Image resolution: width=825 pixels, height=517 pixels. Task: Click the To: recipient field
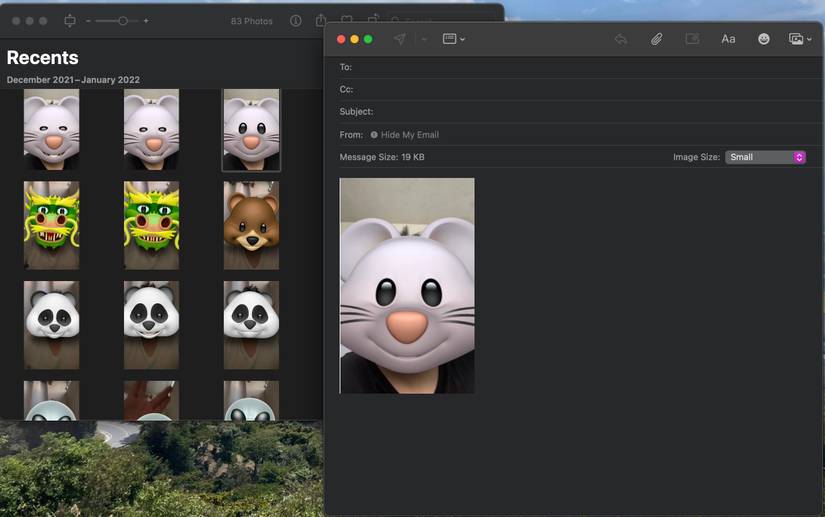click(579, 67)
